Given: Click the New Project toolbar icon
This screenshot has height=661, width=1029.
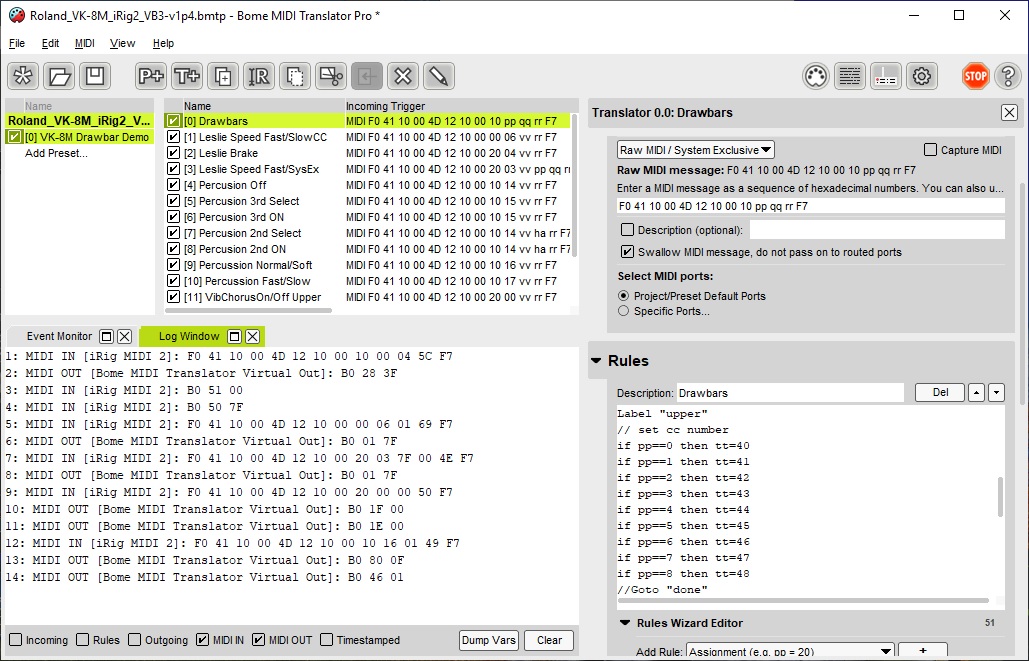Looking at the screenshot, I should point(23,76).
